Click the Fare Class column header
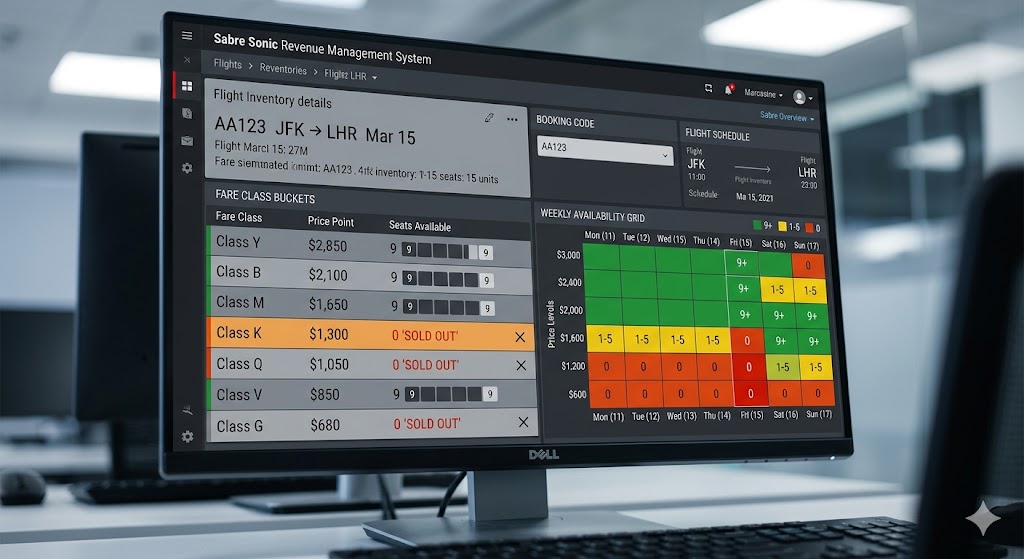Screen dimensions: 1024x559 click(x=238, y=217)
